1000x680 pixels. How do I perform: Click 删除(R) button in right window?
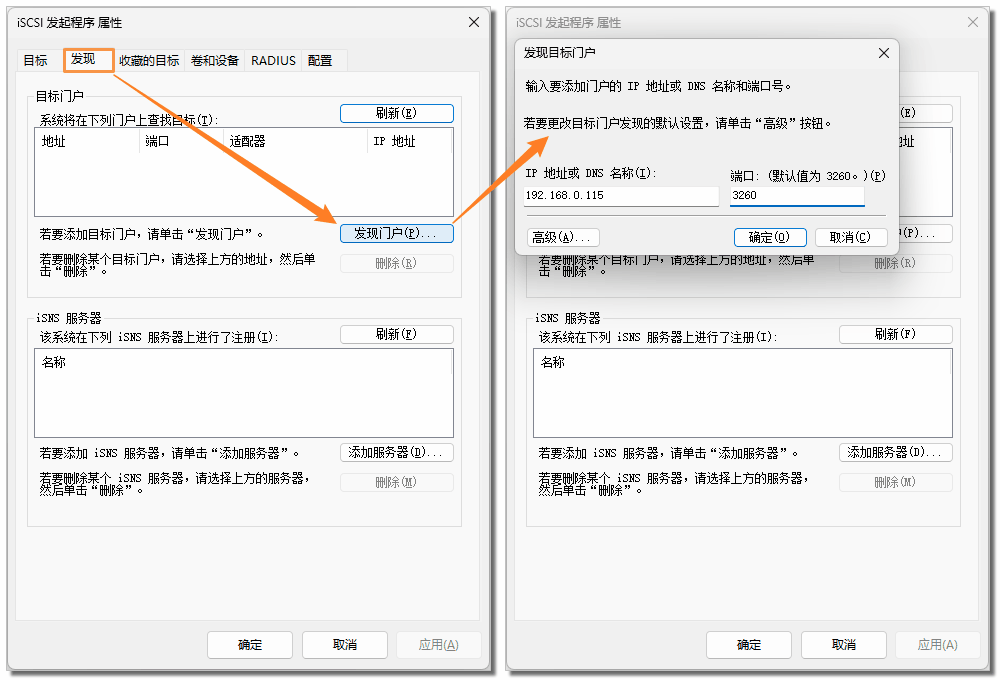coord(895,263)
